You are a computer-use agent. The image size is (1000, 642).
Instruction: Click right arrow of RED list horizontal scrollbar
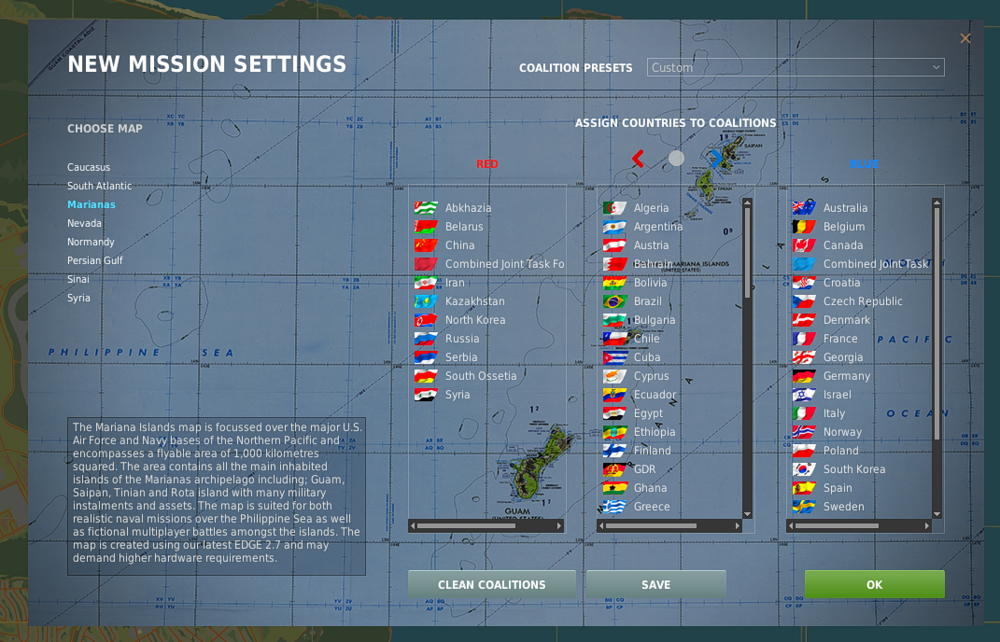559,526
